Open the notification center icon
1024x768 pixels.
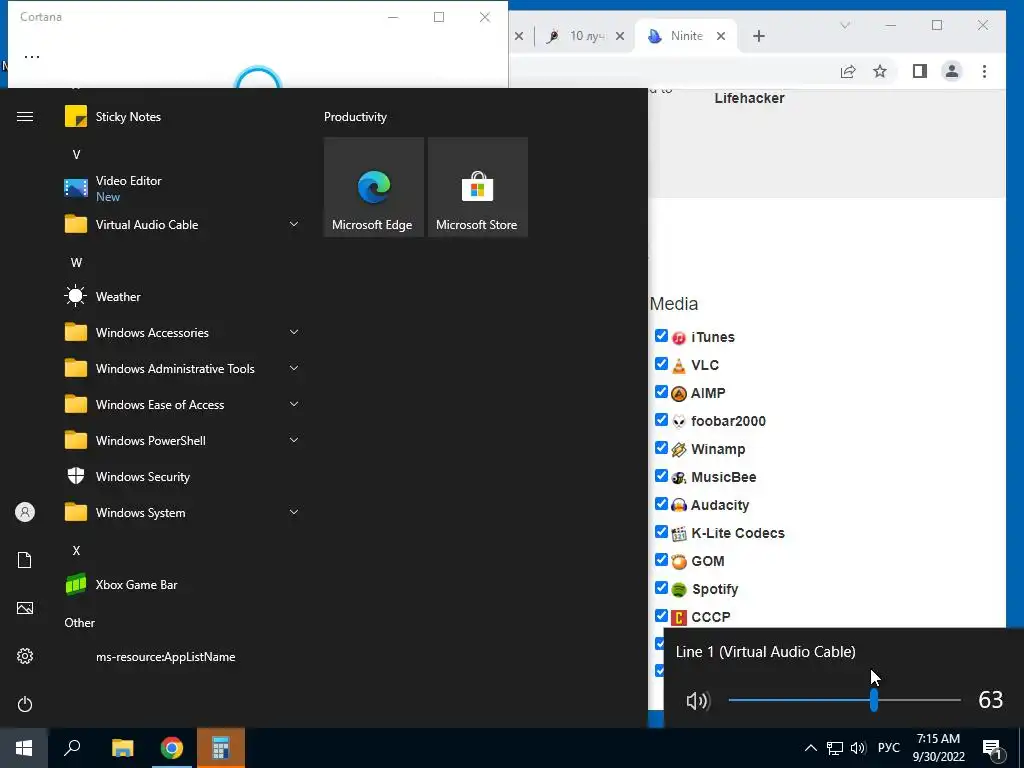(992, 749)
